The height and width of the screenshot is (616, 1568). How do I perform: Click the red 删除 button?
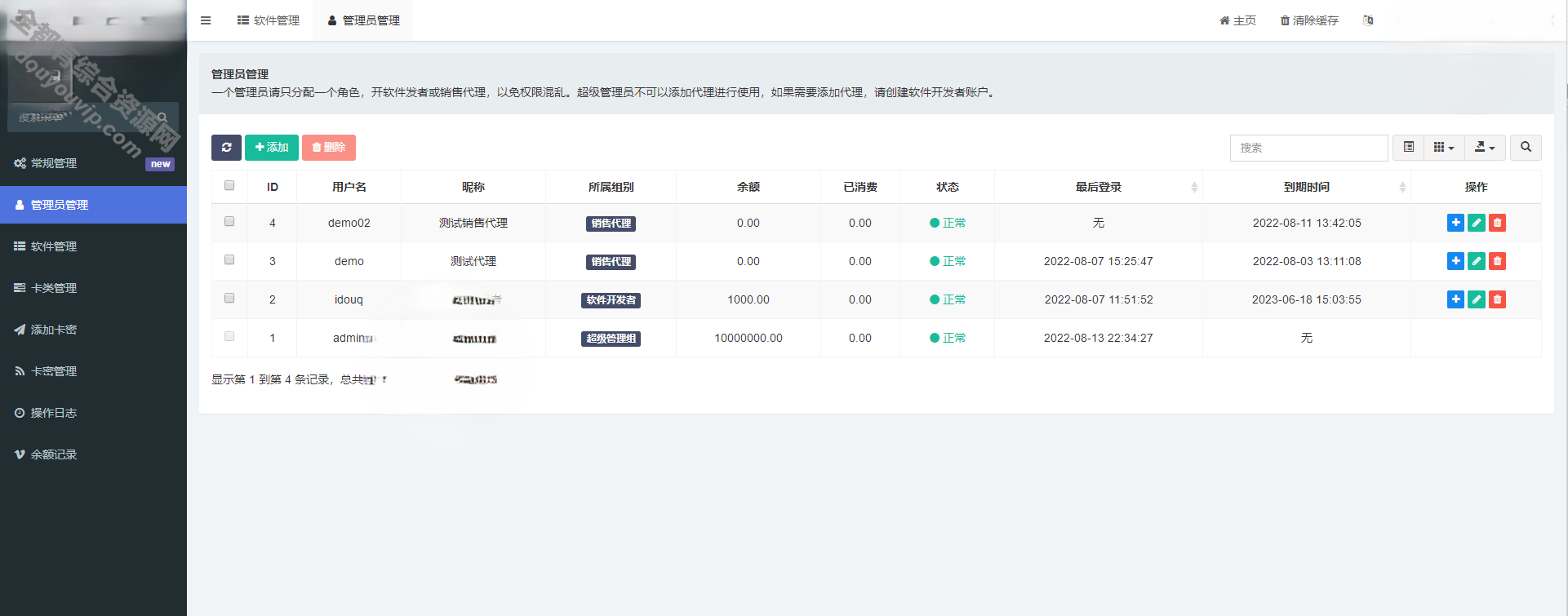click(x=329, y=148)
